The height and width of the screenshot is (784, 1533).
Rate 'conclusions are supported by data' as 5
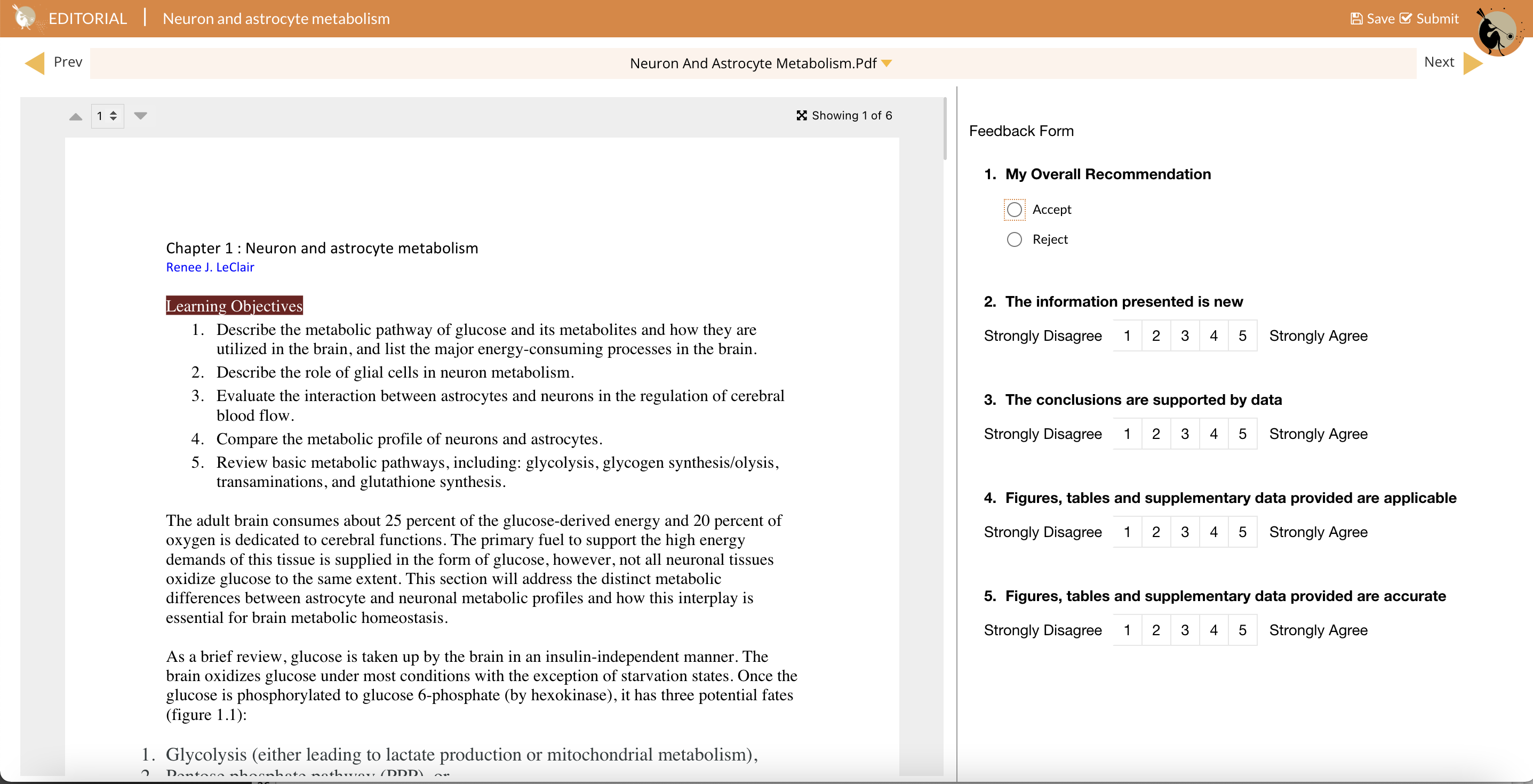[x=1243, y=434]
